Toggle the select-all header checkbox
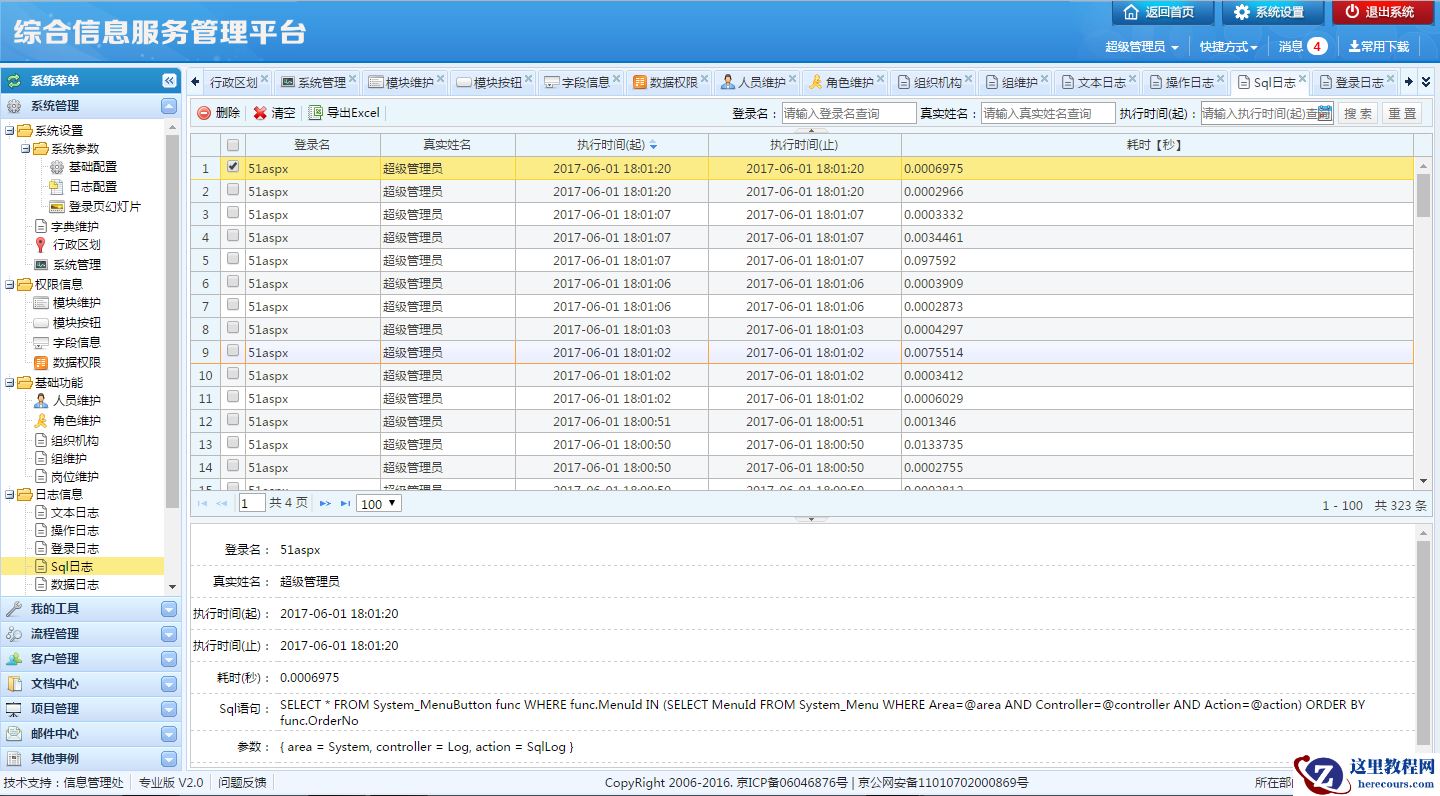The image size is (1440, 796). [233, 145]
